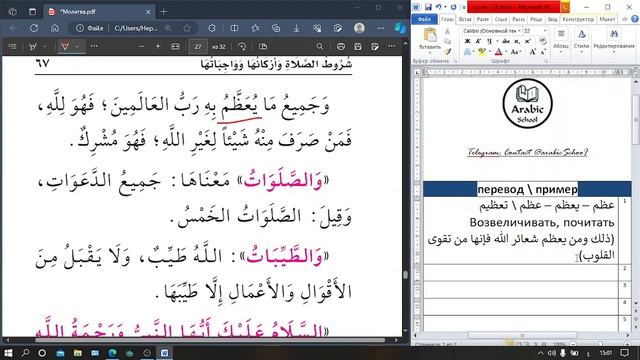This screenshot has height=360, width=640.
Task: Save the PDF document
Action: point(358,47)
